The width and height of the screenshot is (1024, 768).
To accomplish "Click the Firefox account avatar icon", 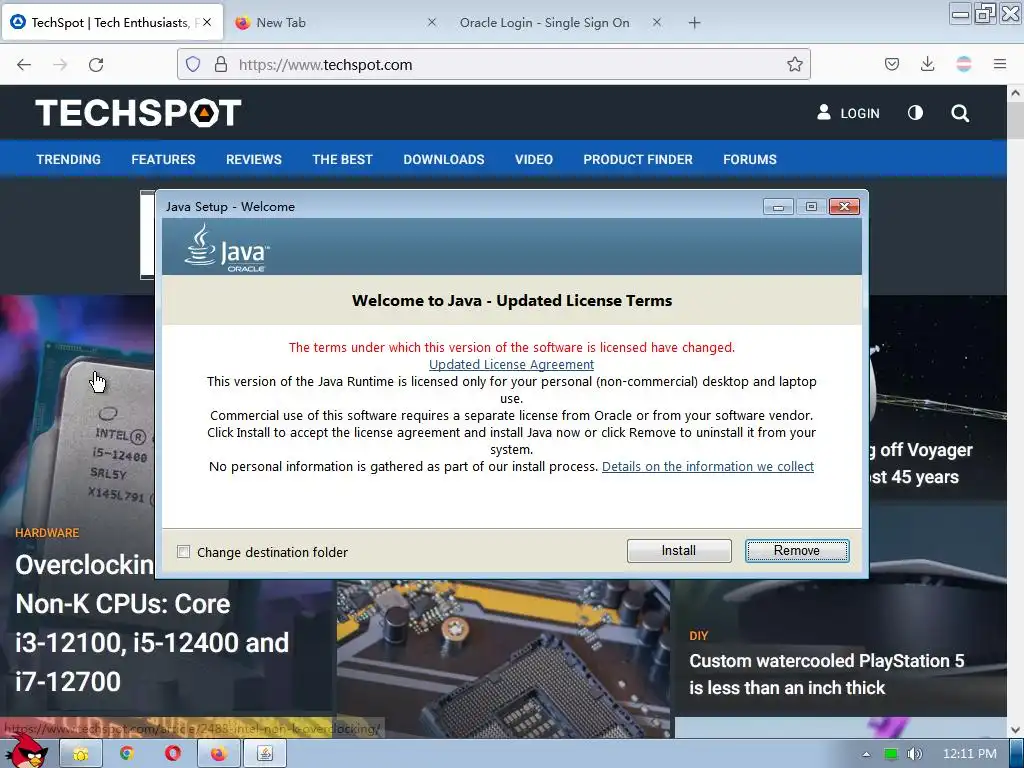I will coord(963,64).
